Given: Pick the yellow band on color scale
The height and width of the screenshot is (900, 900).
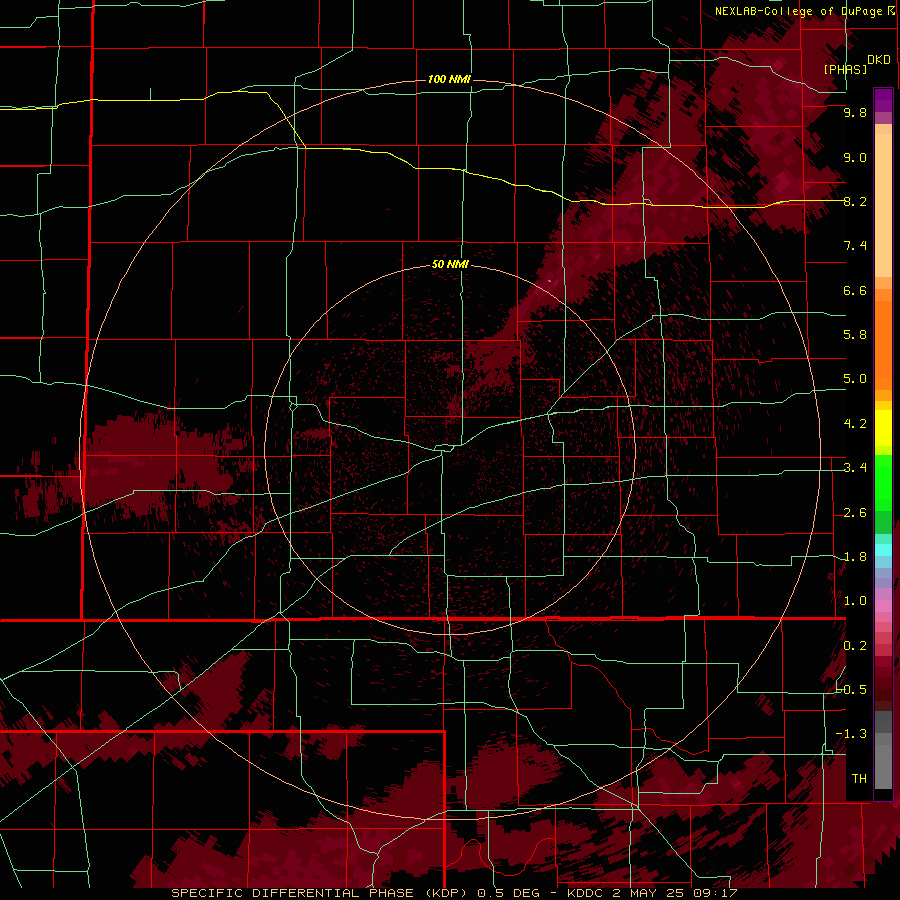Looking at the screenshot, I should tap(883, 428).
